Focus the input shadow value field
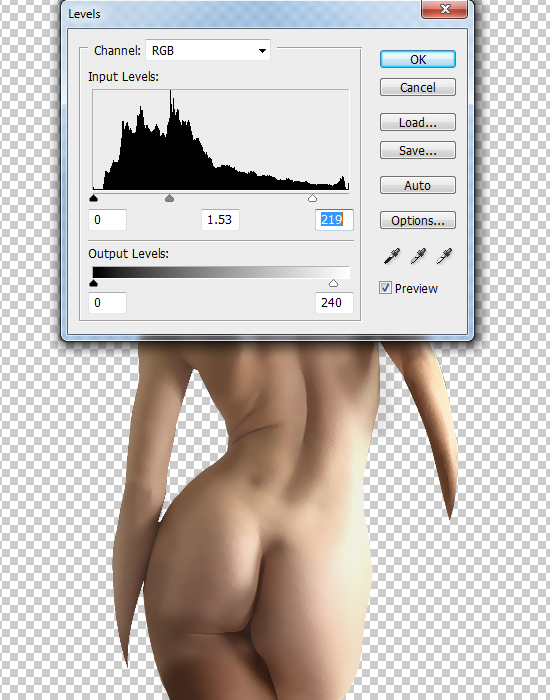The height and width of the screenshot is (700, 550). pyautogui.click(x=108, y=220)
